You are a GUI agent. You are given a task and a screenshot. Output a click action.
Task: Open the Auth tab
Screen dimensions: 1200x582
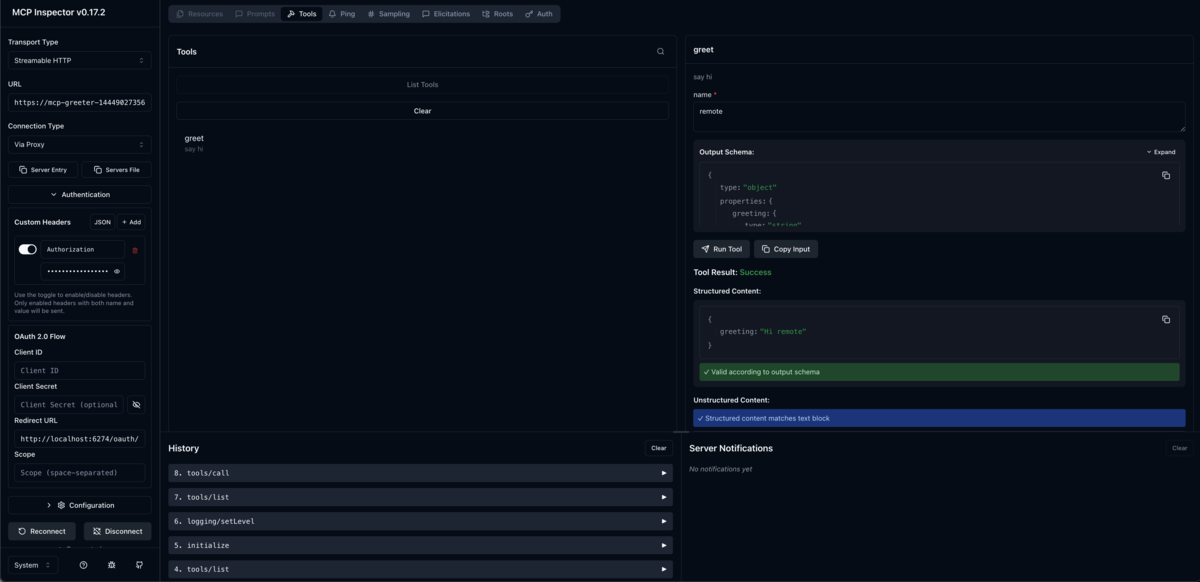[x=539, y=14]
